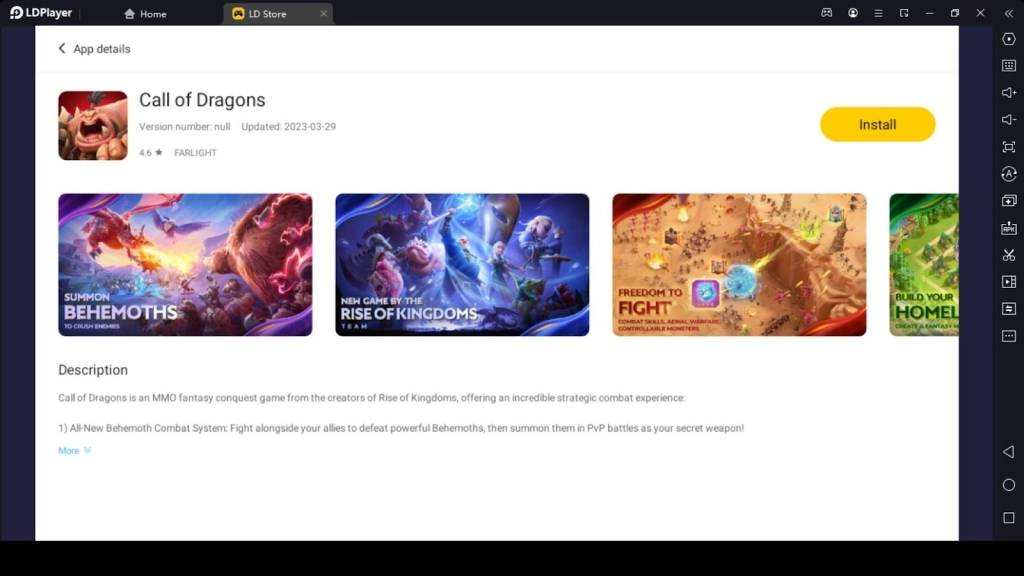The height and width of the screenshot is (576, 1024).
Task: Open more options ellipsis icon in sidebar
Action: pos(1008,336)
